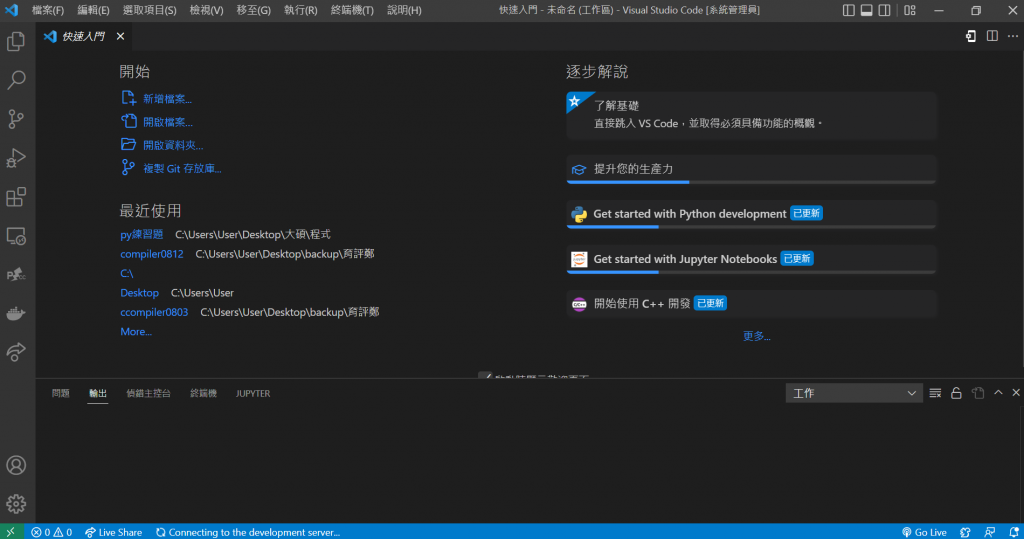Open the Extensions view
The width and height of the screenshot is (1024, 539).
pos(16,197)
